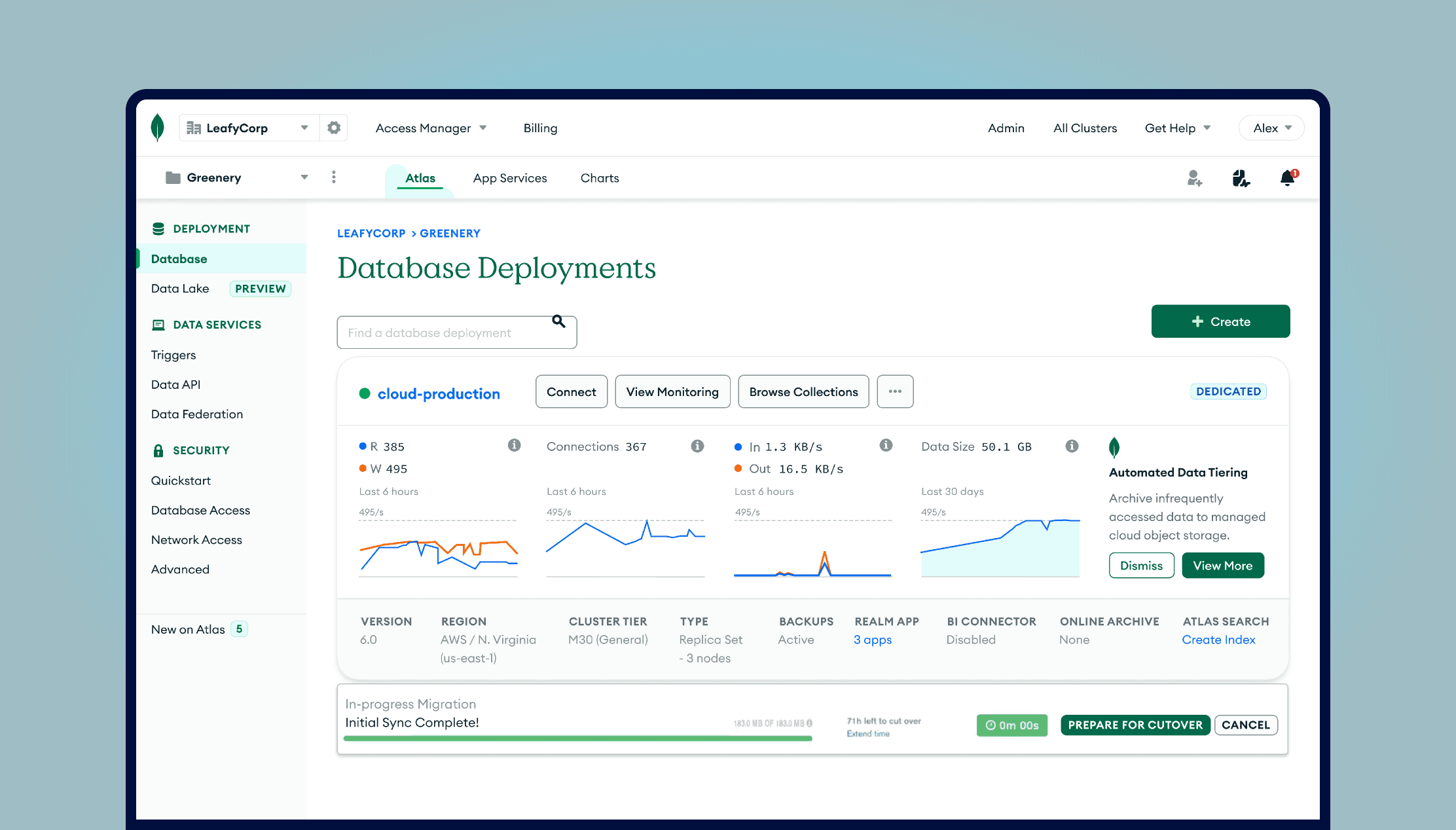Open the Create Index link
The image size is (1456, 830).
[x=1218, y=640]
